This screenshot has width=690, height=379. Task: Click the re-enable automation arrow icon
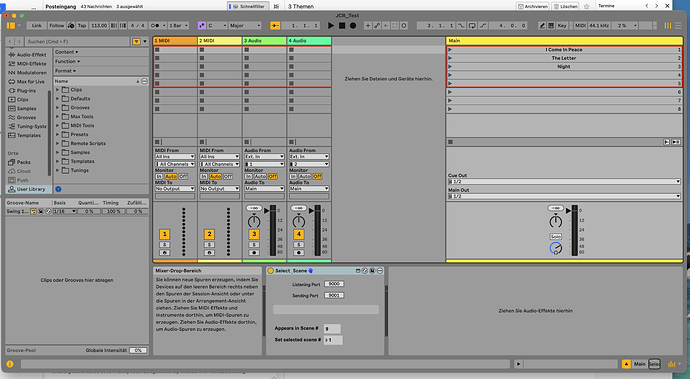(x=386, y=26)
